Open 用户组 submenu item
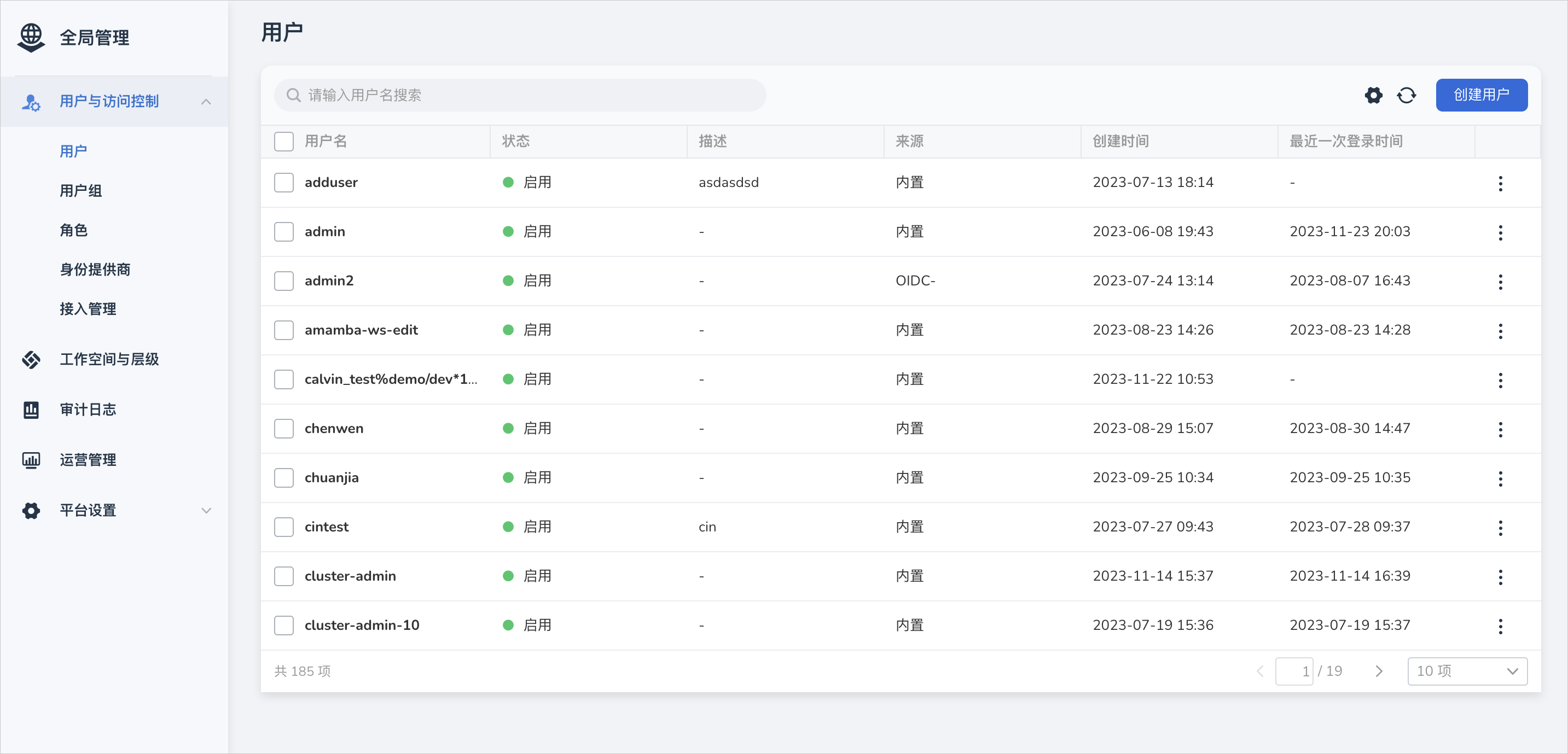This screenshot has height=754, width=1568. tap(81, 191)
